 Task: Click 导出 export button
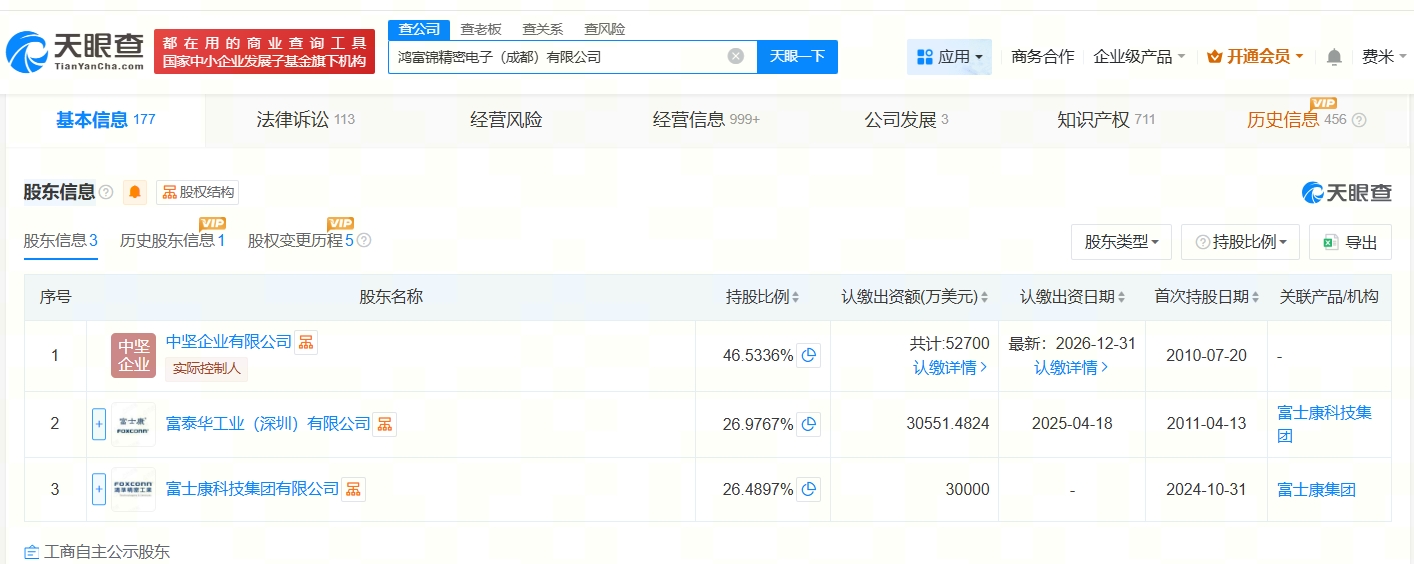[1350, 242]
